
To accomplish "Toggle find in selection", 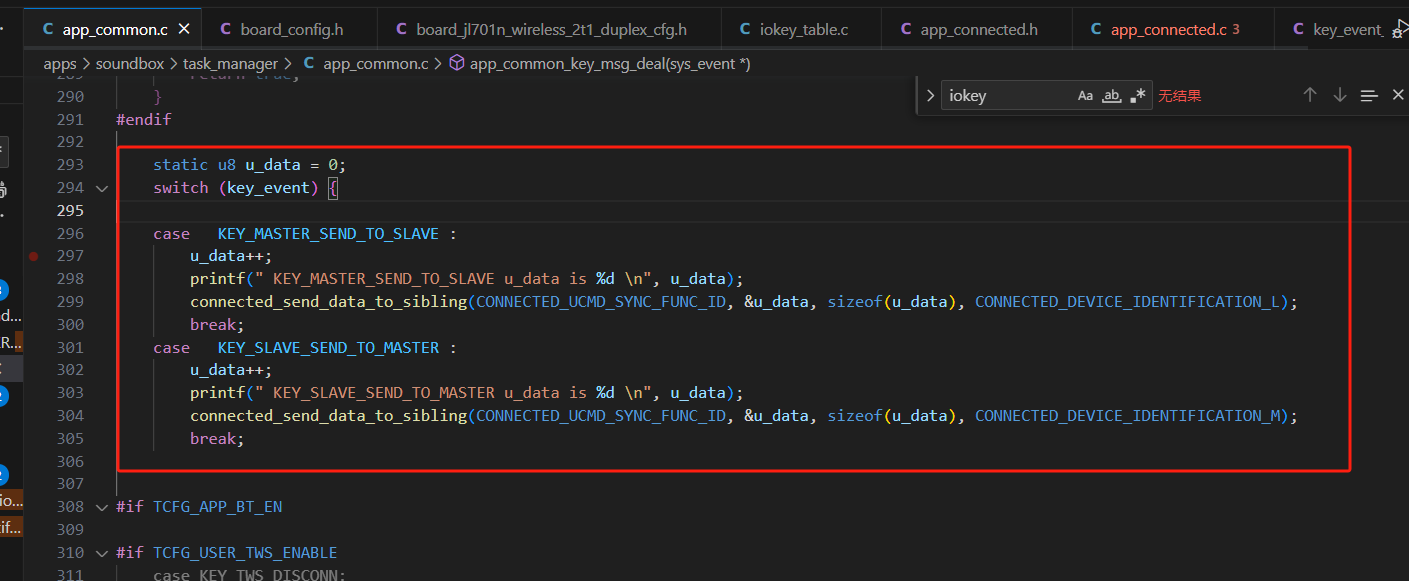I will point(1369,95).
